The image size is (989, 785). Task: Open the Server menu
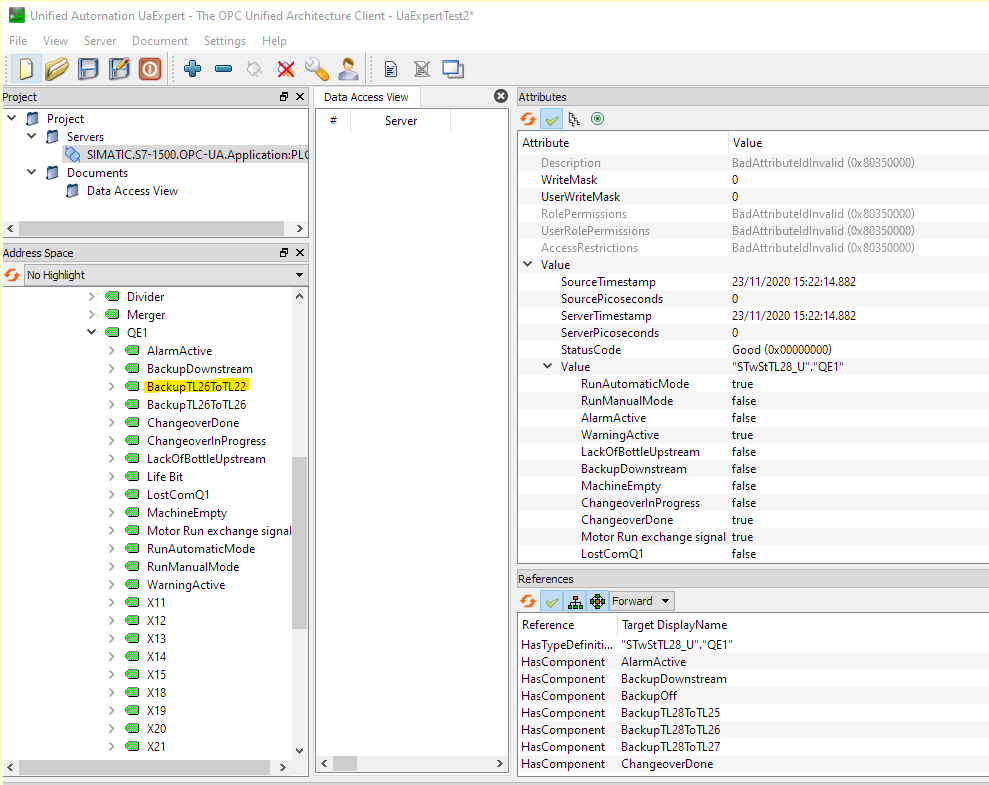tap(100, 40)
